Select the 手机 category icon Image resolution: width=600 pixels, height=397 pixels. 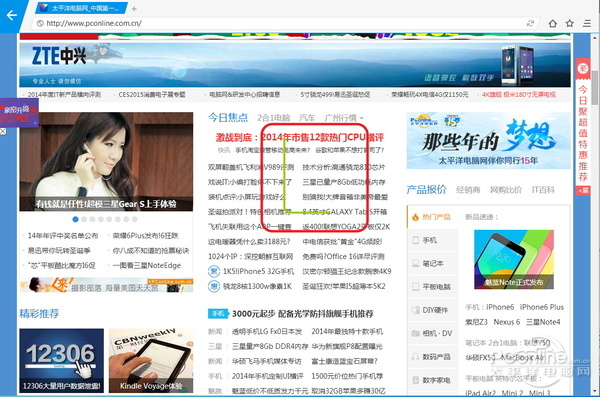(416, 240)
